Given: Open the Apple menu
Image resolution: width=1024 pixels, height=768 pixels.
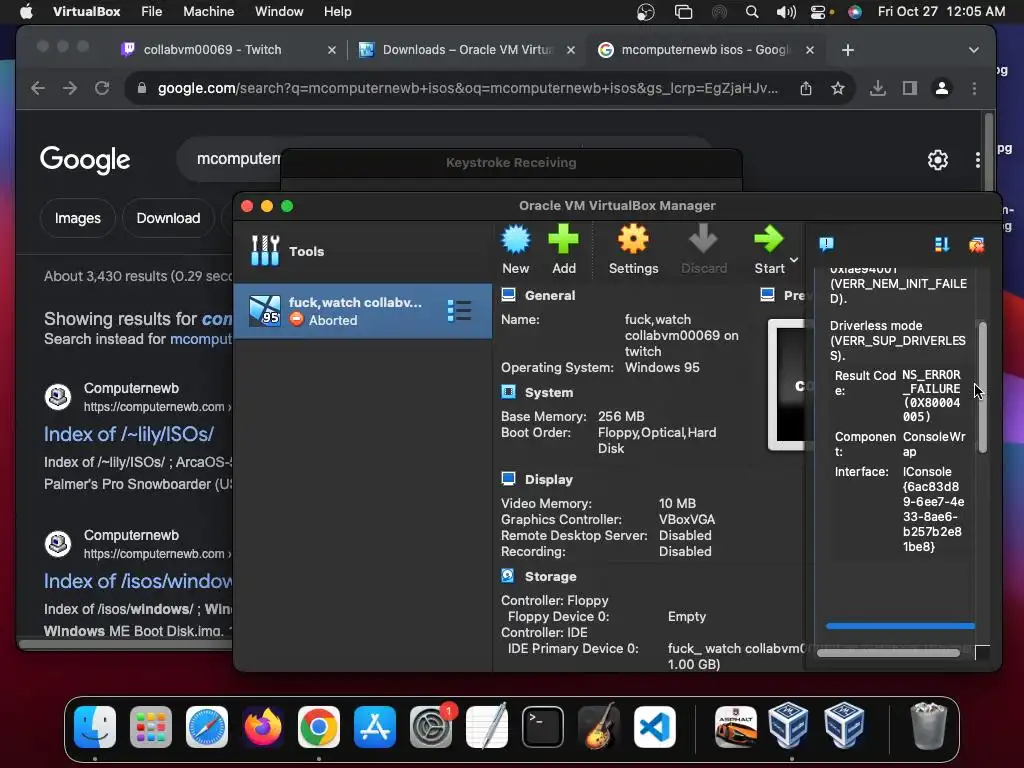Looking at the screenshot, I should (x=26, y=12).
